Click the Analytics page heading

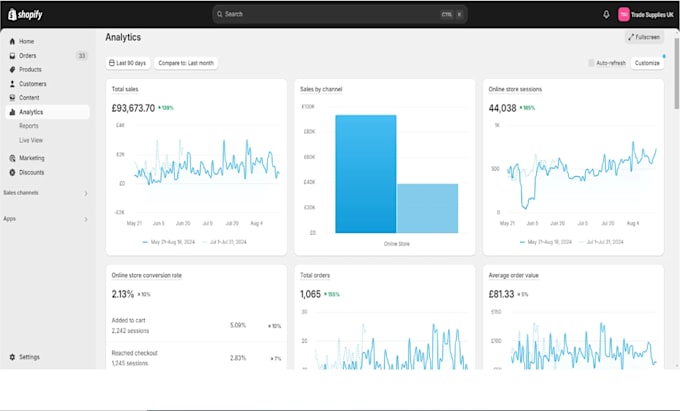tap(123, 37)
